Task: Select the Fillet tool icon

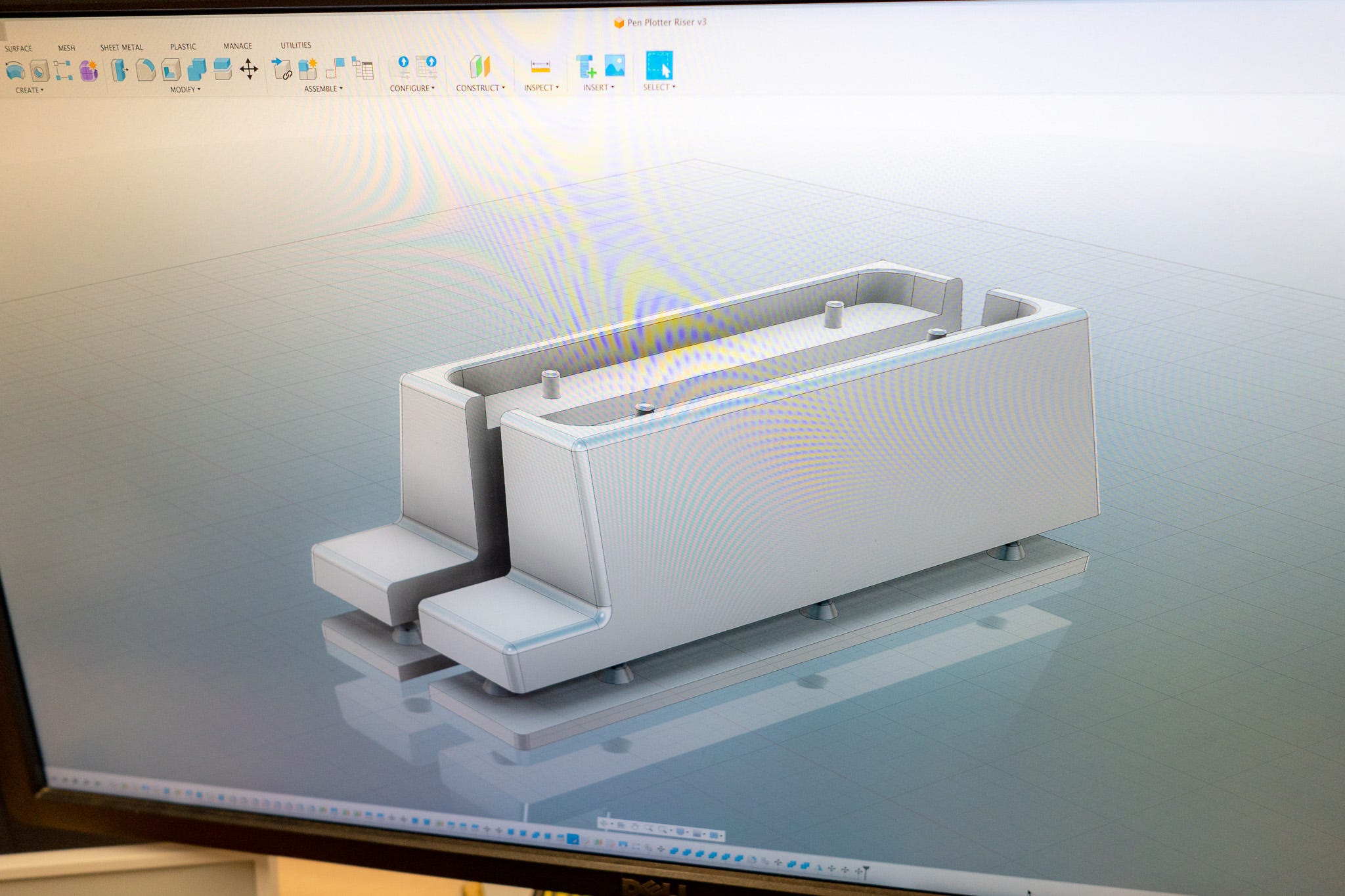Action: (x=145, y=70)
